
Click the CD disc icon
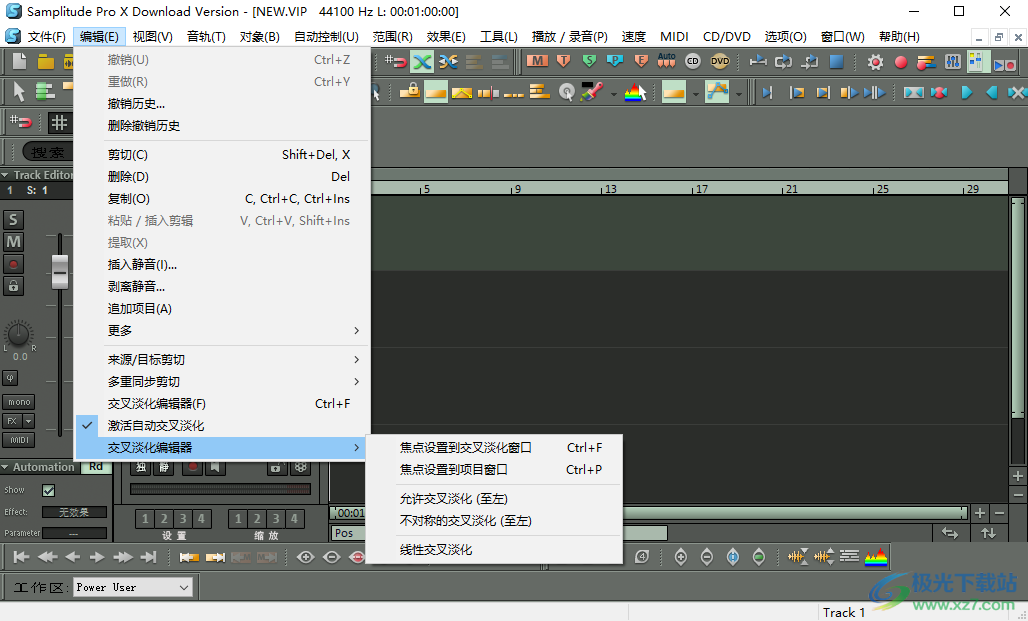click(692, 61)
